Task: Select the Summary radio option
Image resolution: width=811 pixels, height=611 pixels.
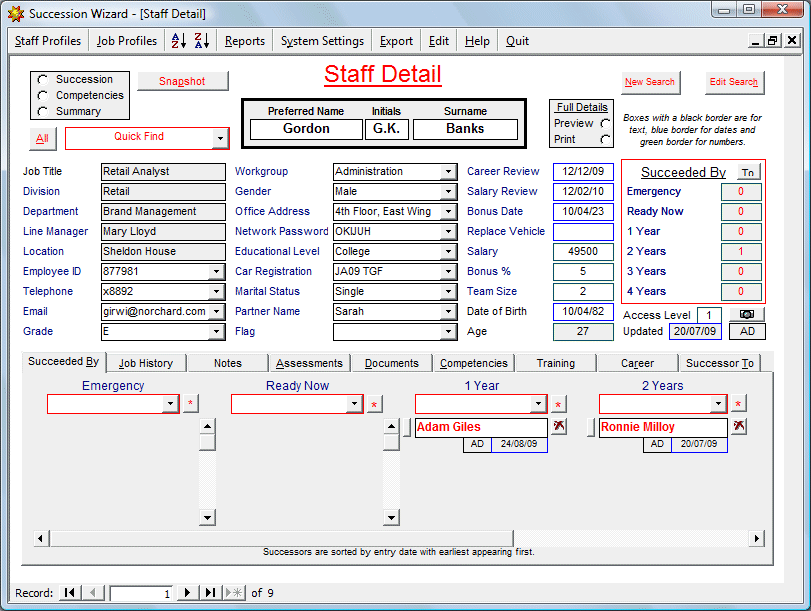Action: pos(42,111)
